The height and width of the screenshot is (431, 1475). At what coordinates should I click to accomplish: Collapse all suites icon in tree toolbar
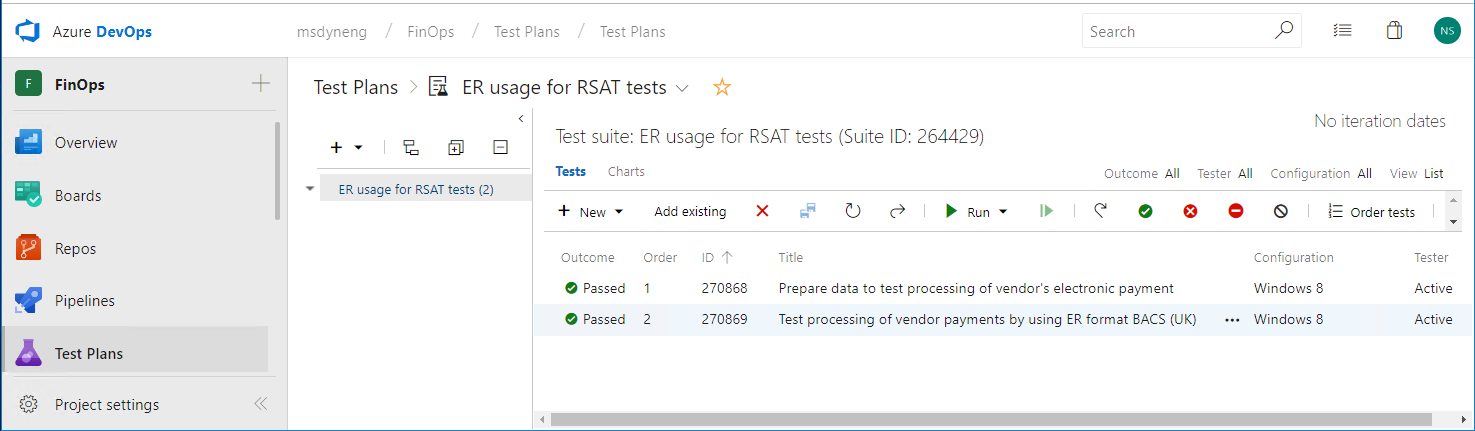(501, 147)
